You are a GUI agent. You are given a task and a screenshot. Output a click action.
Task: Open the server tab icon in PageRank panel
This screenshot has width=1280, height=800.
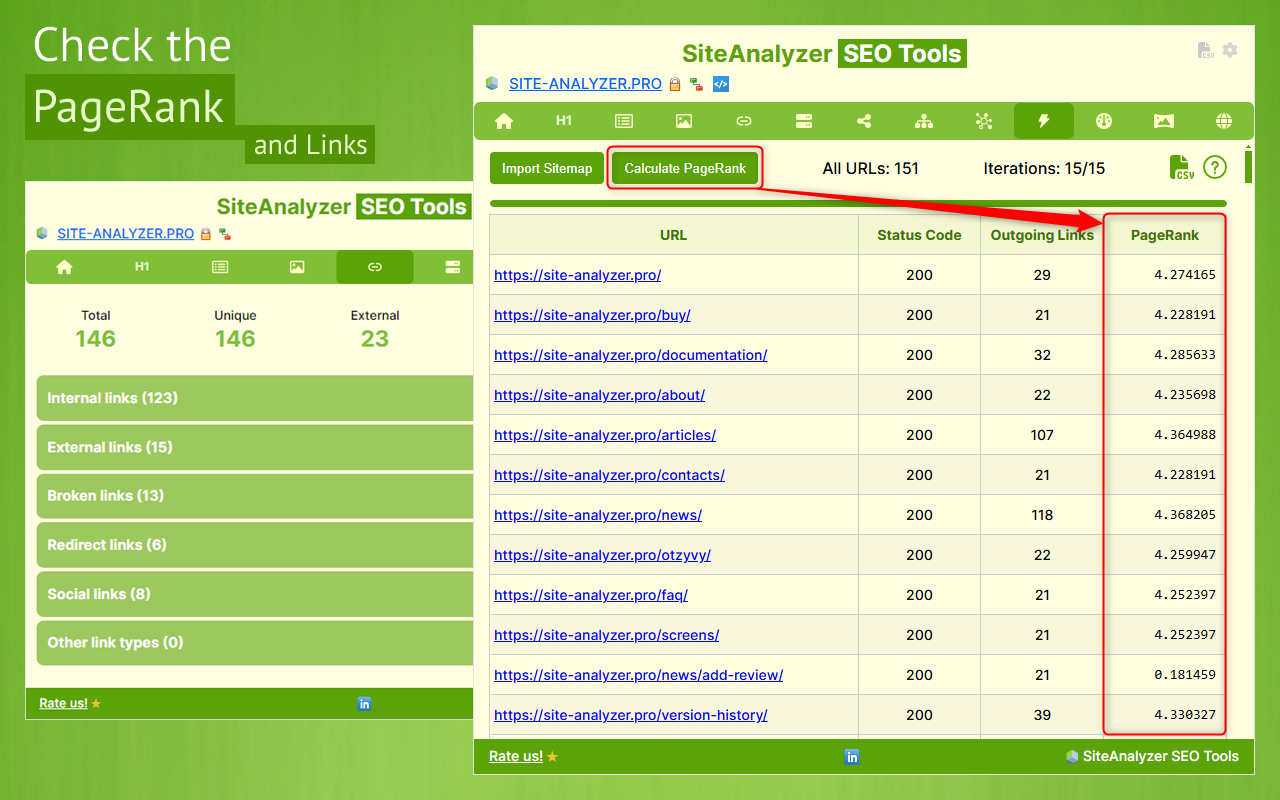point(804,121)
